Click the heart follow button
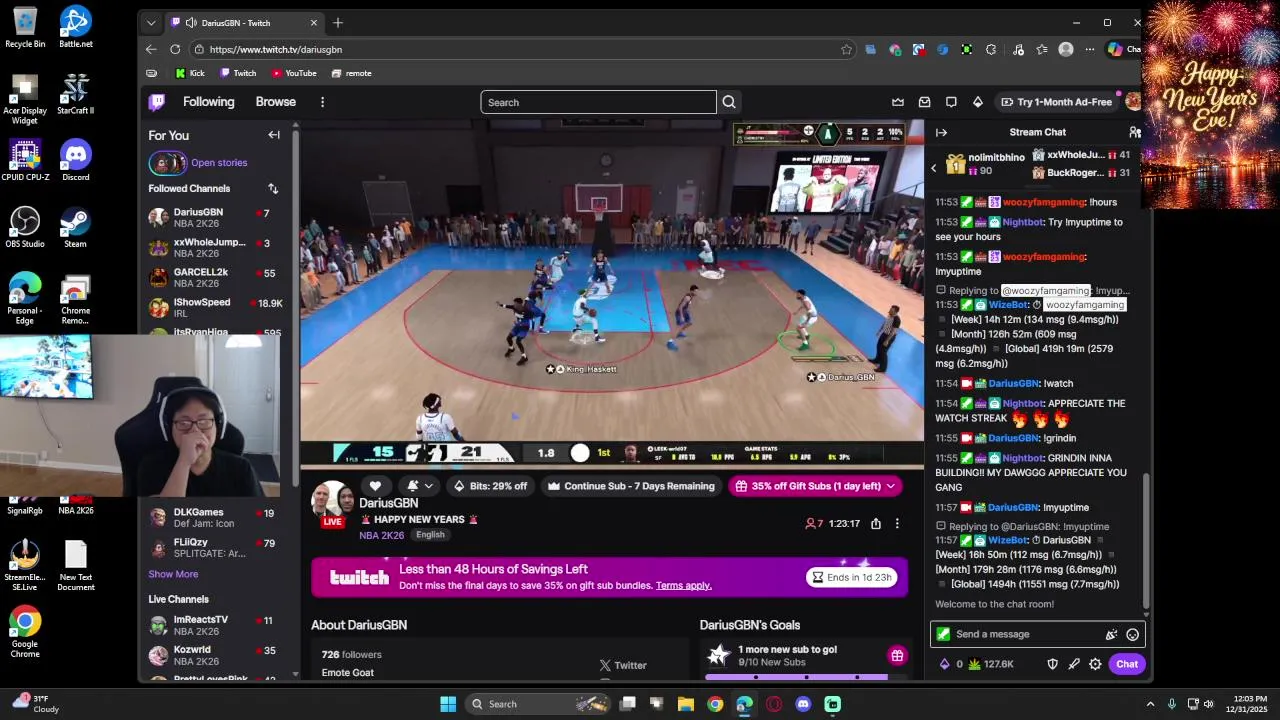The width and height of the screenshot is (1280, 720). pos(375,486)
